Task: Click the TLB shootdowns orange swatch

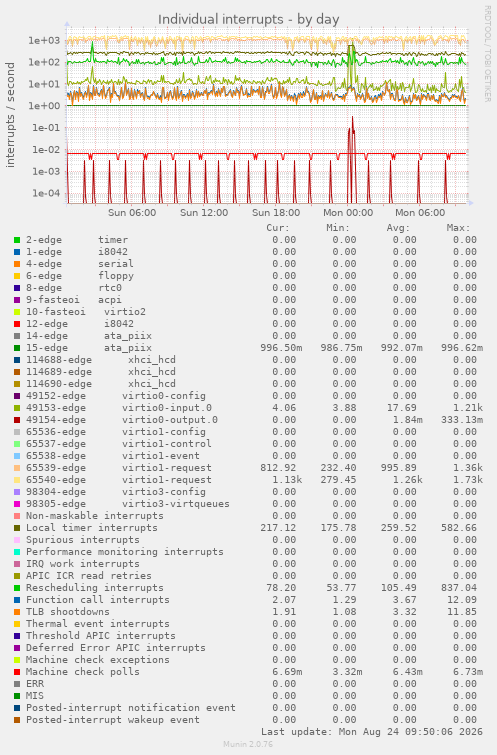Action: click(17, 612)
